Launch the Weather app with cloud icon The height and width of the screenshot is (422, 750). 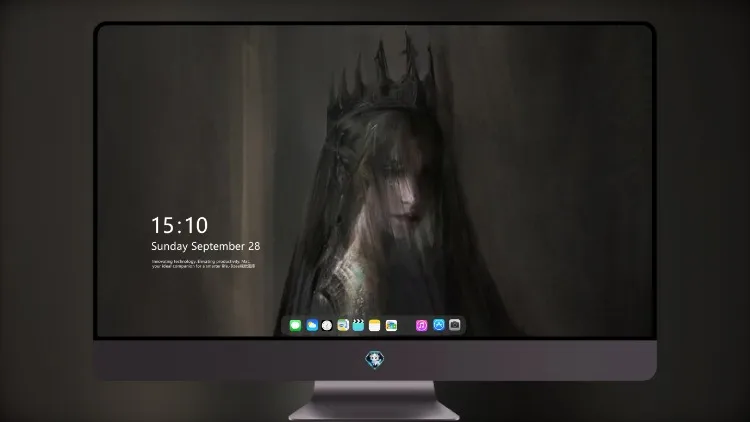pyautogui.click(x=312, y=325)
